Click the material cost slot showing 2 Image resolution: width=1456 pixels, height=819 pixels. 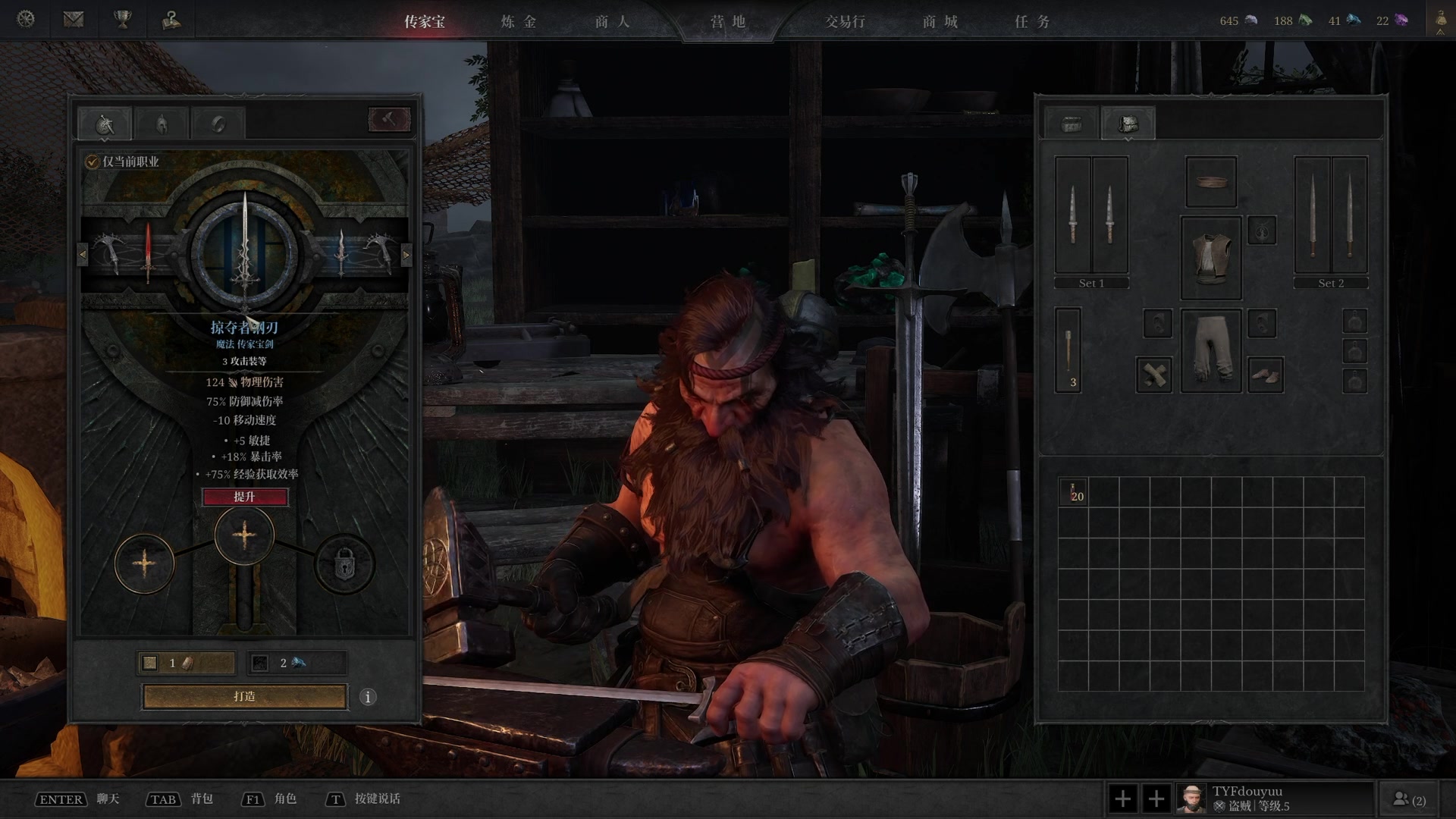297,663
